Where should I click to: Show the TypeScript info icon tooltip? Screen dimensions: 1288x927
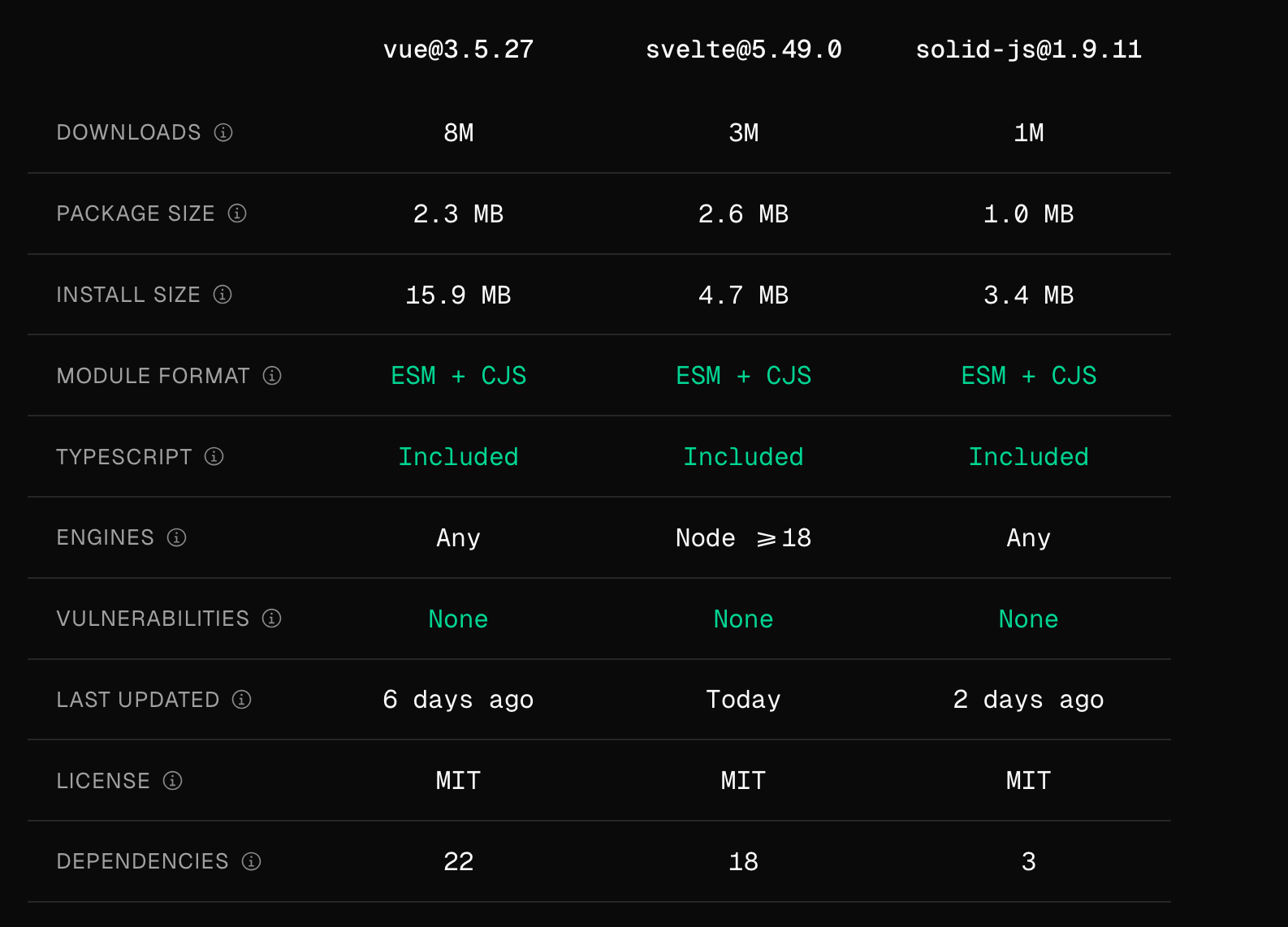[214, 457]
